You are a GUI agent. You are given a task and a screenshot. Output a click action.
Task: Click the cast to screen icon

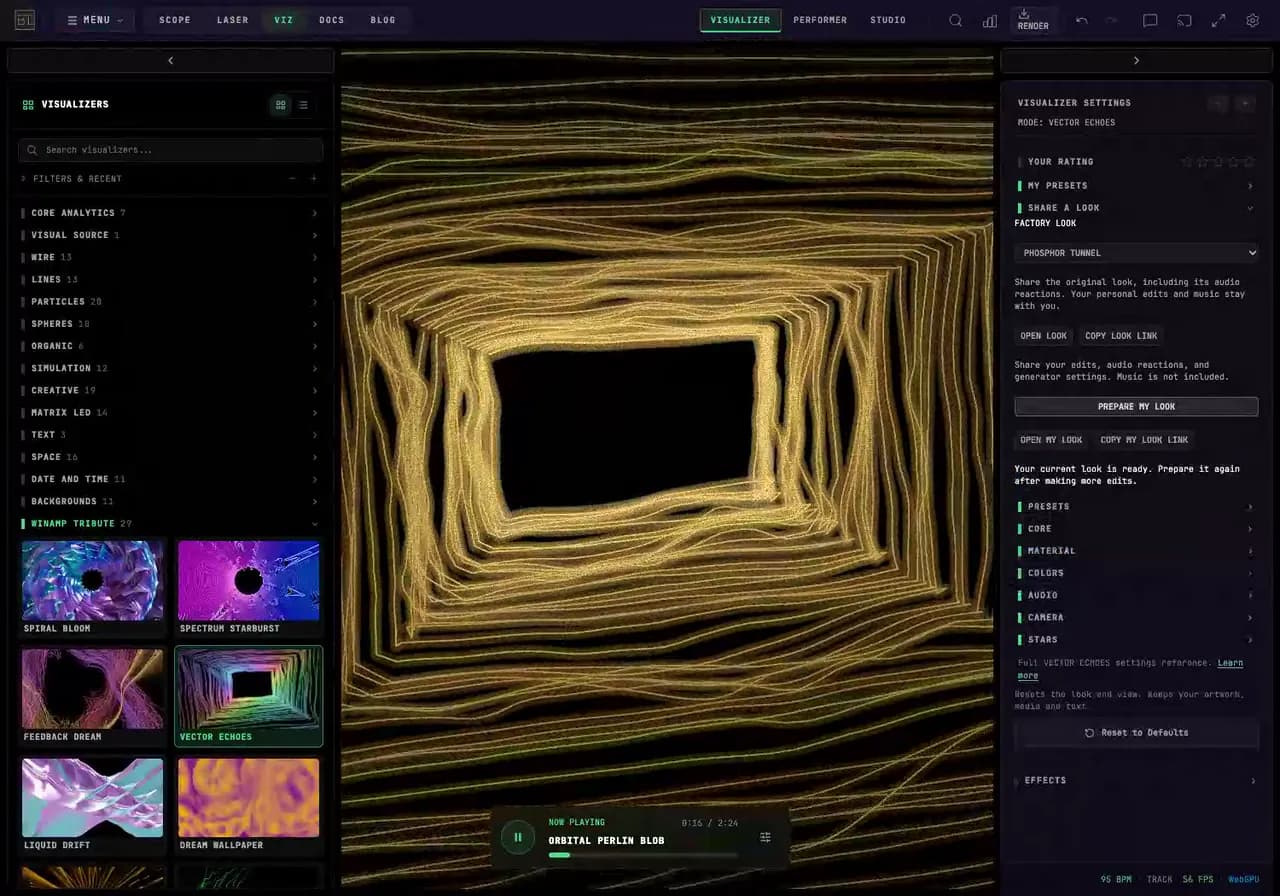click(1184, 20)
